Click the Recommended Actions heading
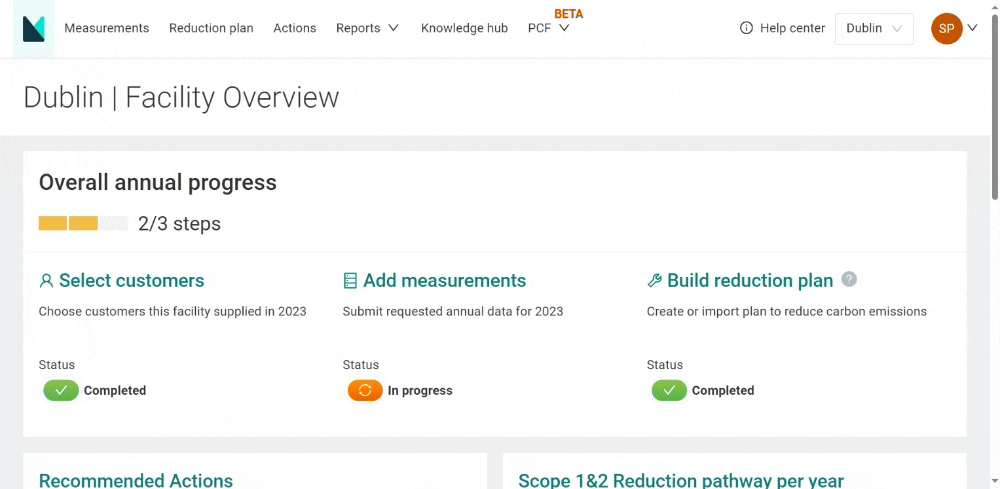Viewport: 1000px width, 489px height. 136,481
